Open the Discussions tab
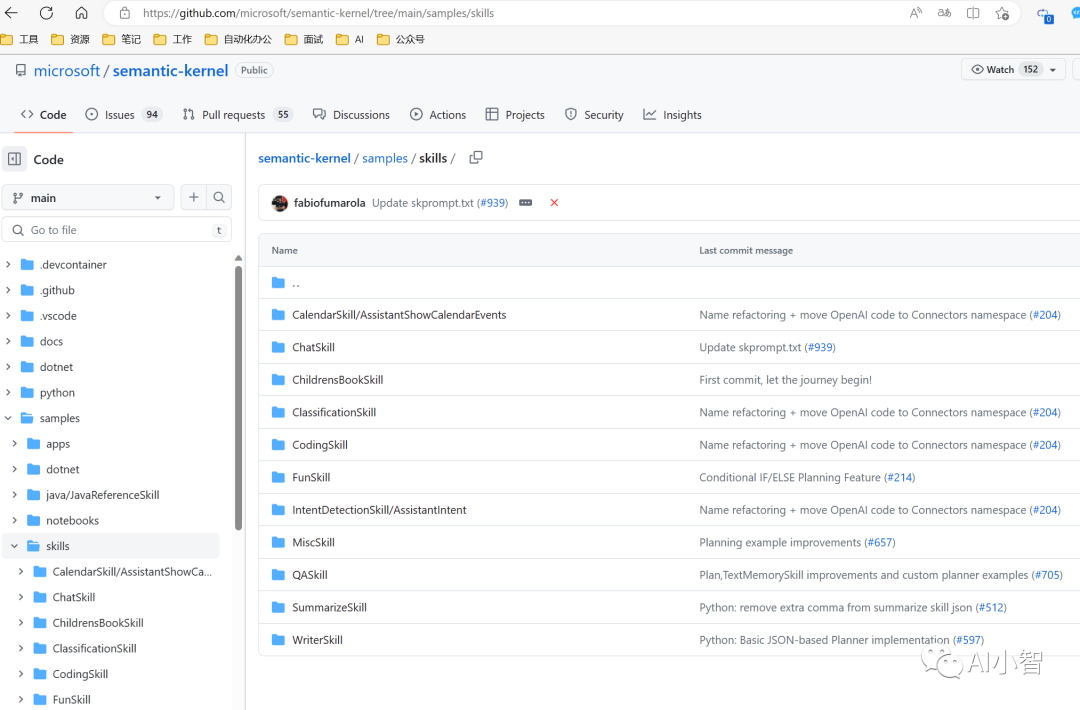Image resolution: width=1080 pixels, height=710 pixels. point(351,115)
